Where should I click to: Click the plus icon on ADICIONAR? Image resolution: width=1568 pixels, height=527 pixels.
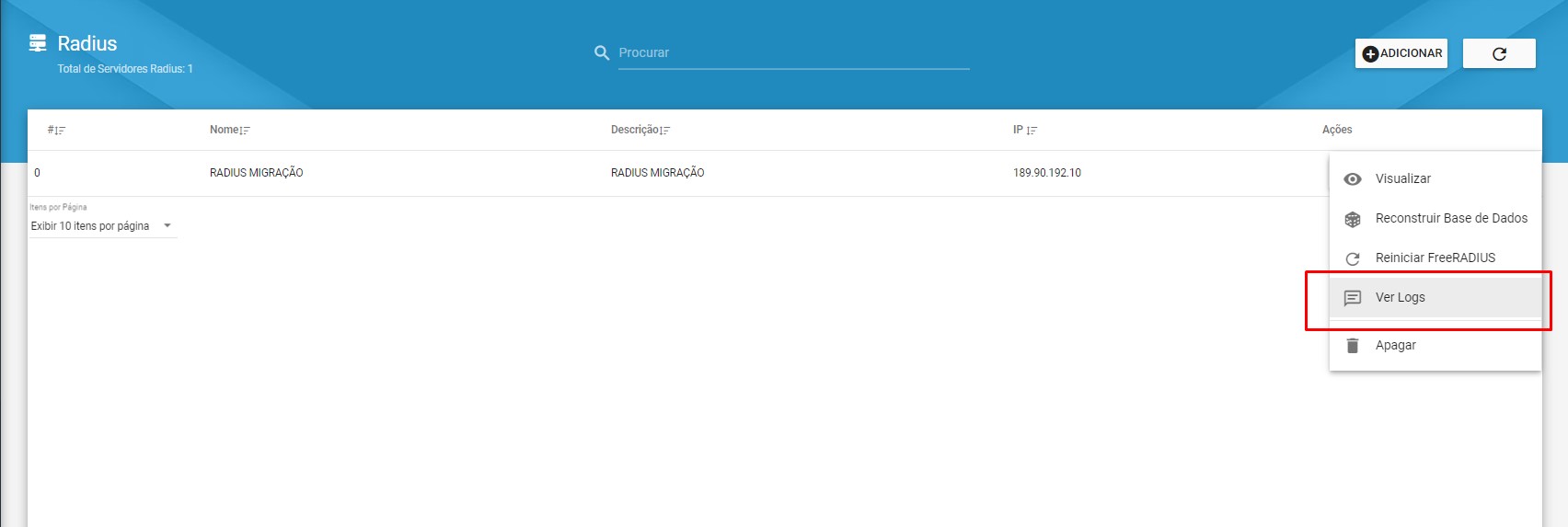(1370, 54)
